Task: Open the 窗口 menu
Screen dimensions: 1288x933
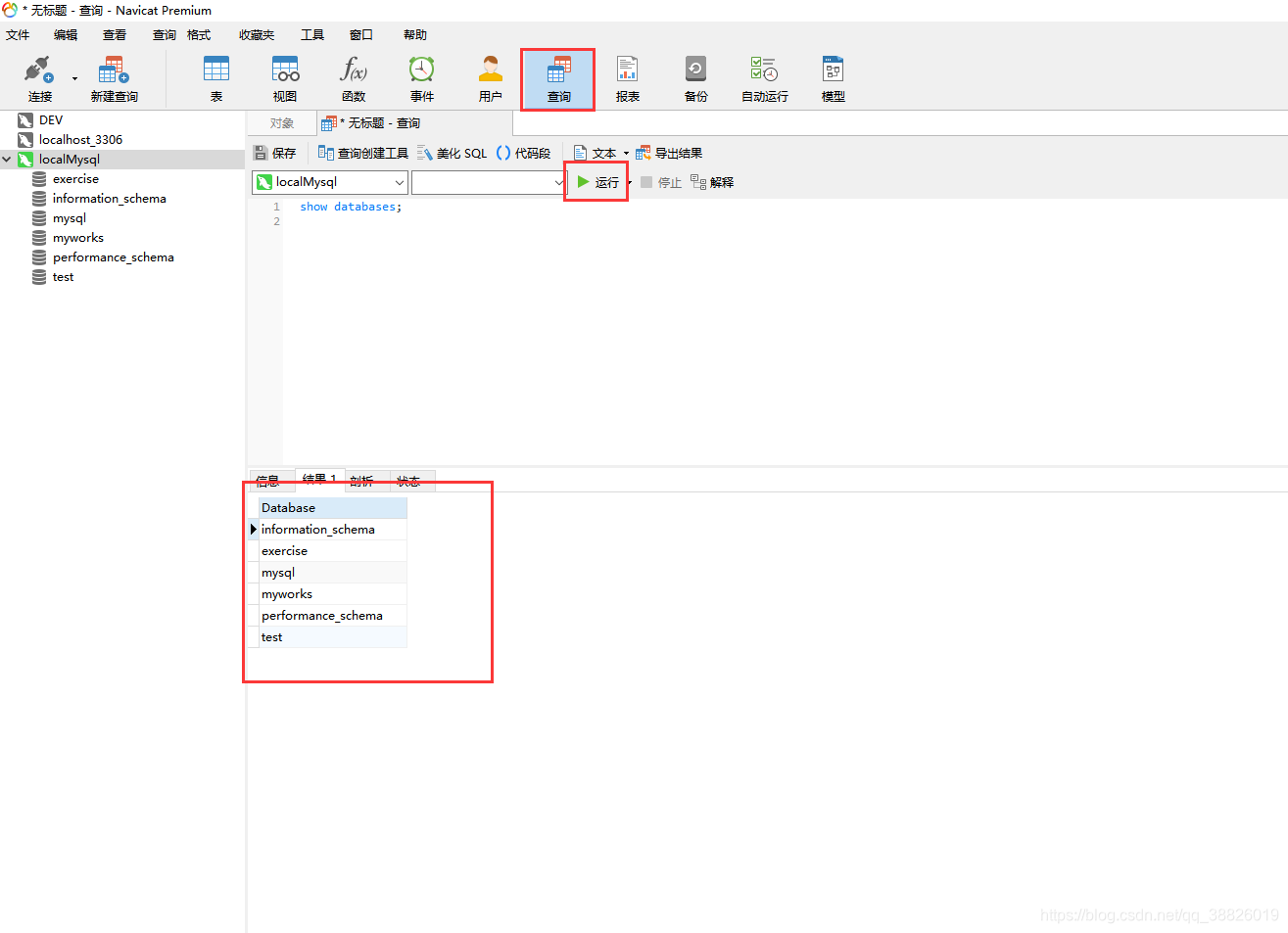Action: 361,35
